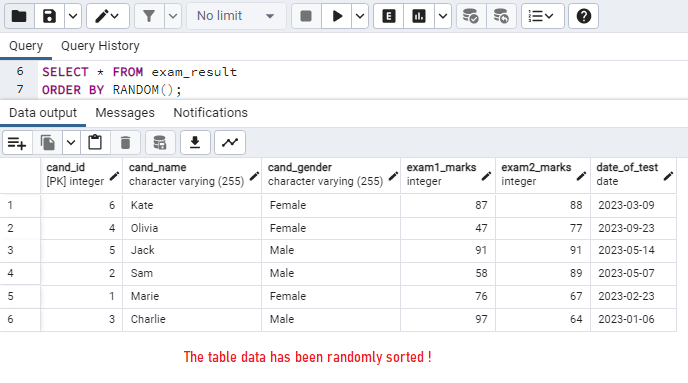Image resolution: width=688 pixels, height=383 pixels.
Task: Open the Messages tab
Action: [125, 113]
